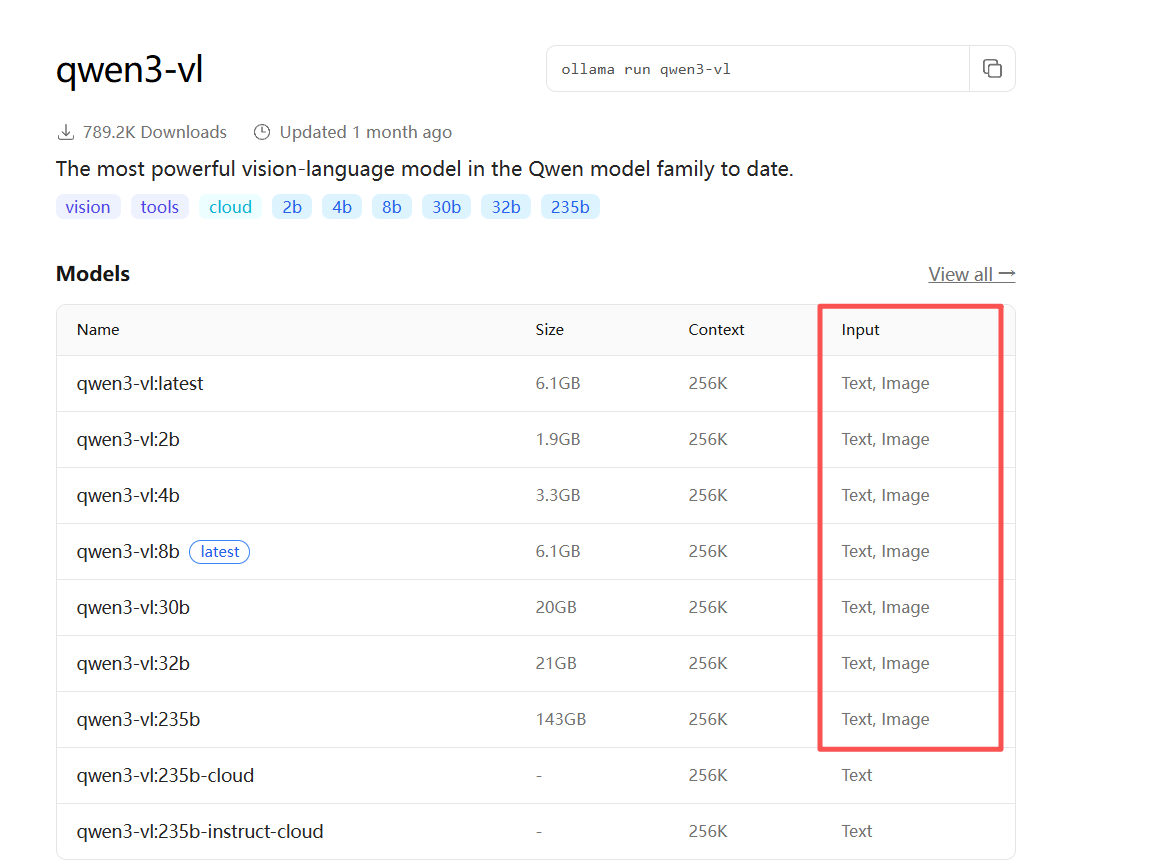
Task: Select the tools tag
Action: 160,207
